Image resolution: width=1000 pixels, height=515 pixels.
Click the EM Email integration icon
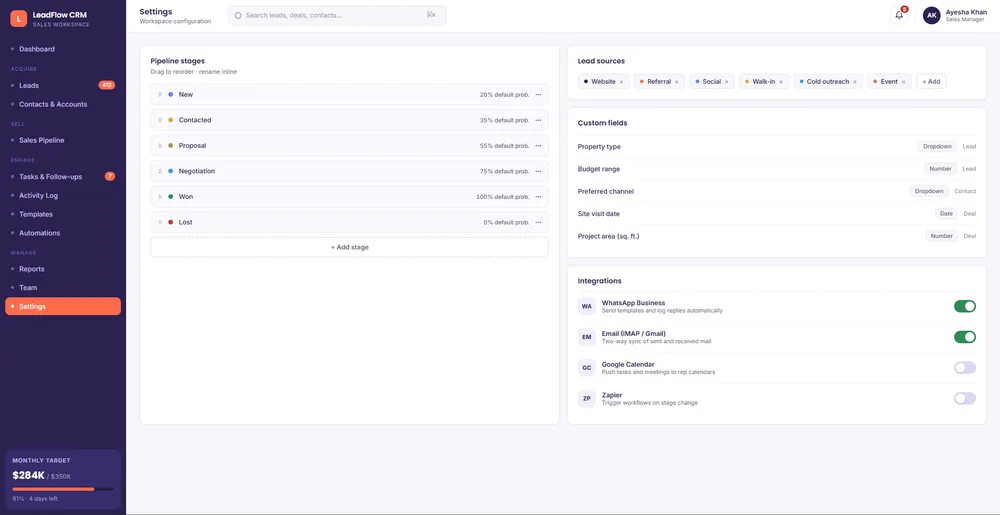[587, 337]
